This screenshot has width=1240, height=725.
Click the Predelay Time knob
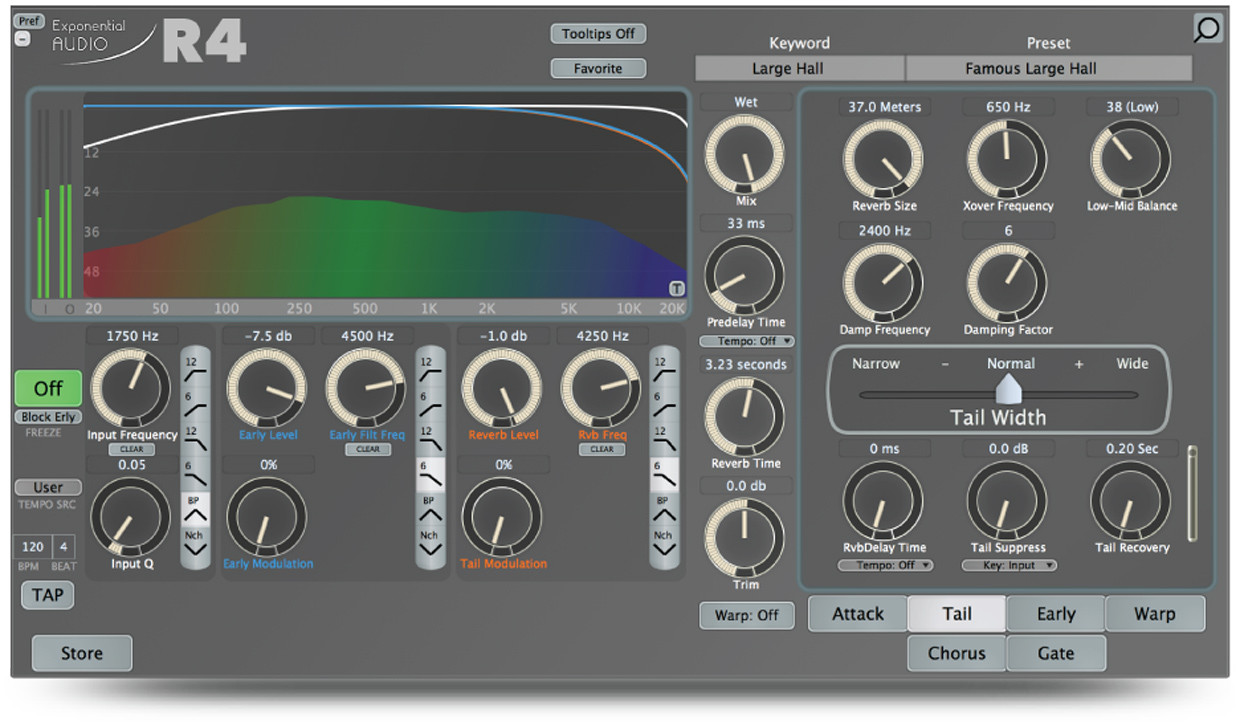[x=746, y=276]
